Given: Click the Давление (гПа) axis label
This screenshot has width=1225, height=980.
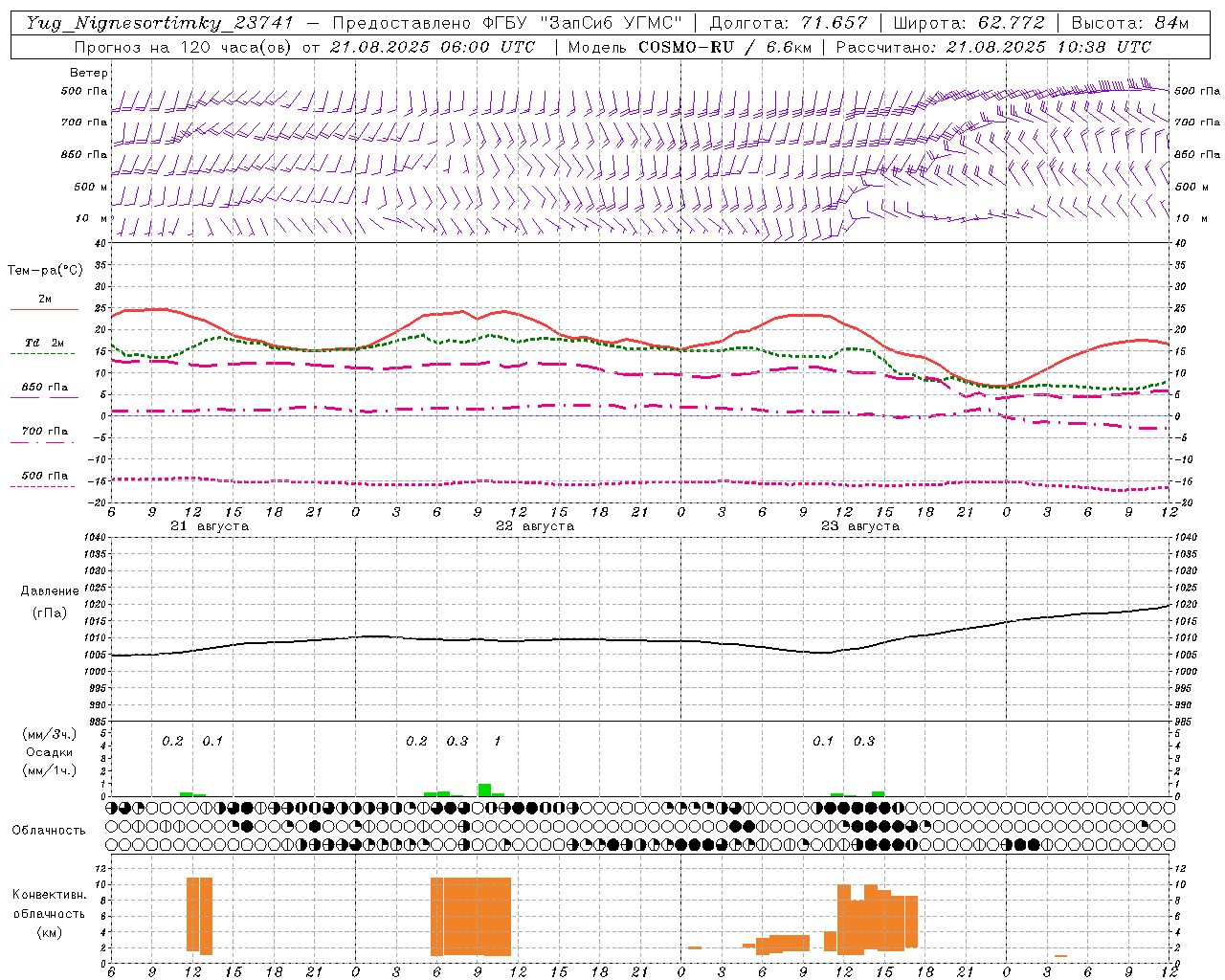Looking at the screenshot, I should point(49,602).
